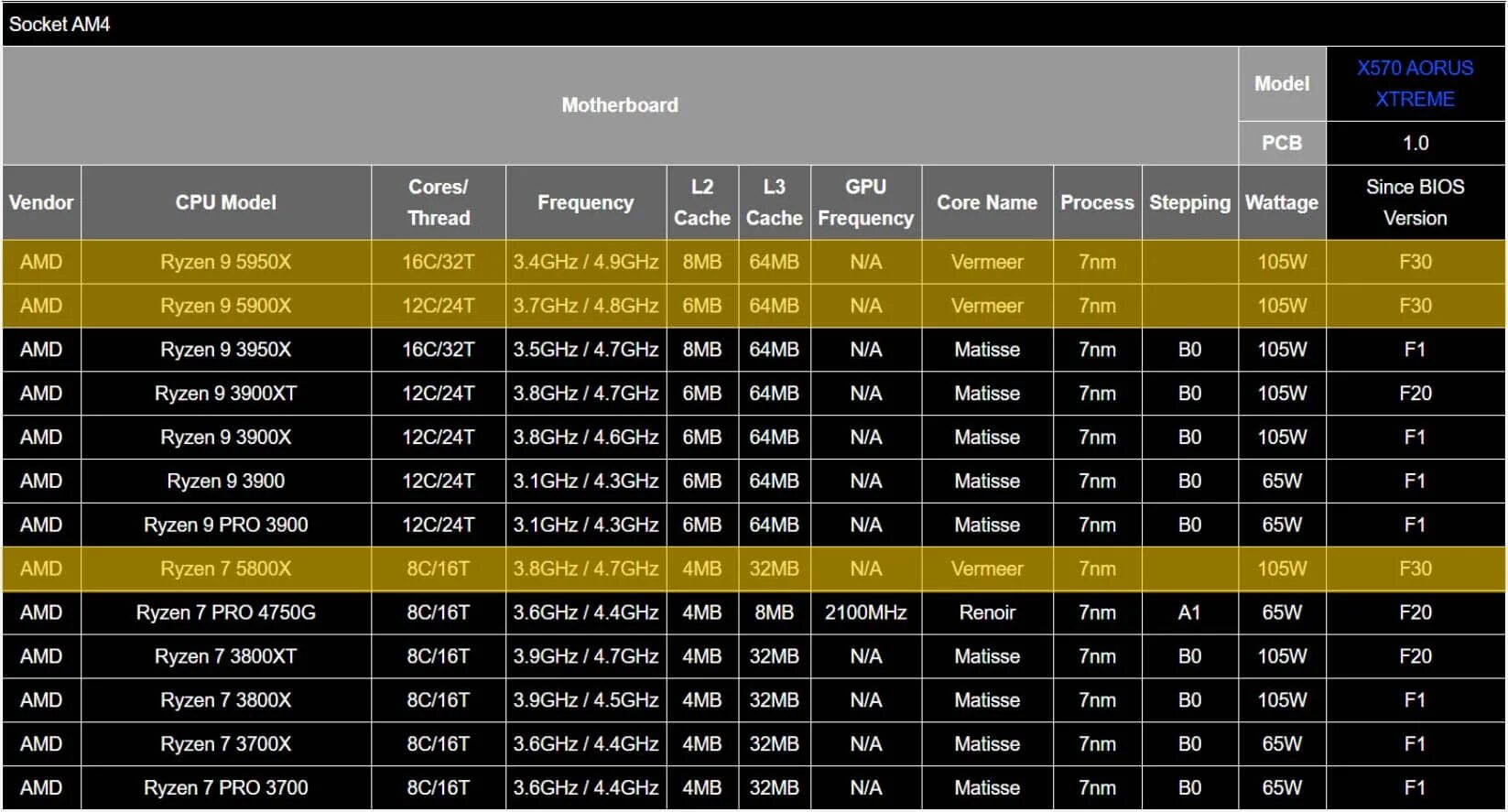
Task: Click F20 BIOS cell in Ryzen 7 PRO 4750G row
Action: click(x=1416, y=612)
